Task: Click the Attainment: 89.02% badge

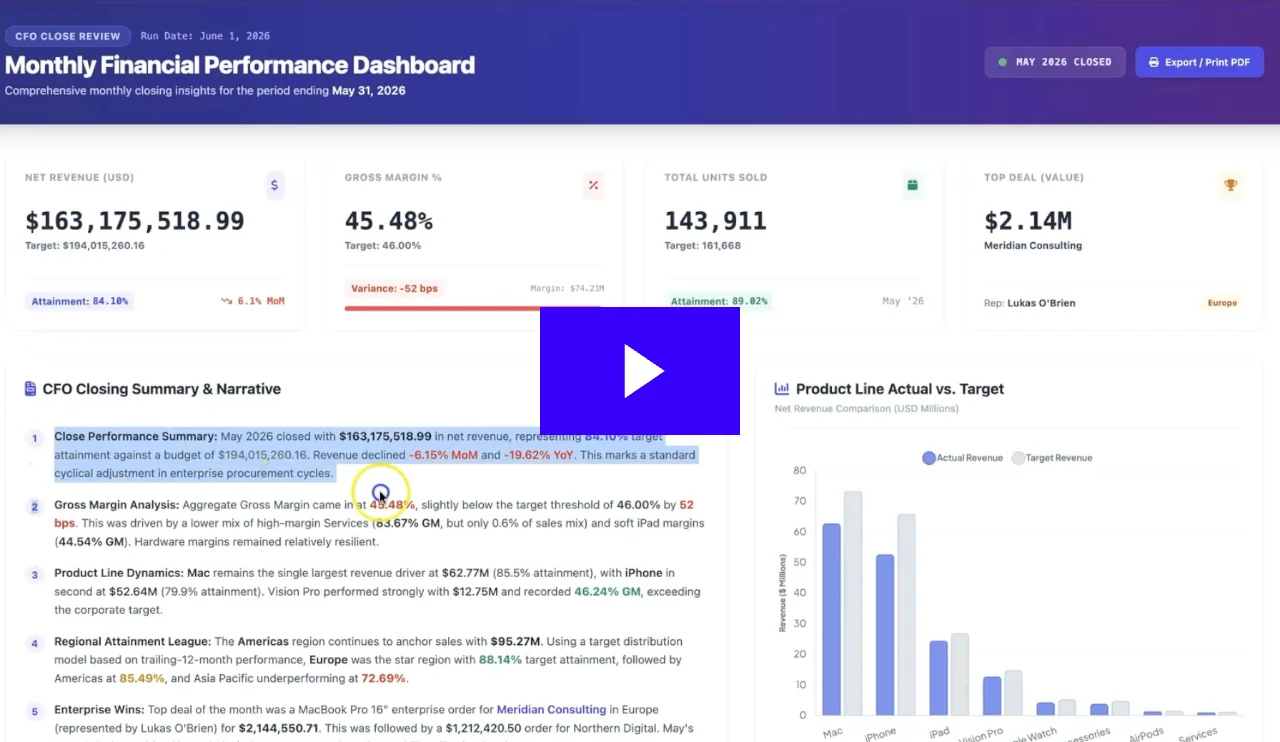Action: pos(719,301)
